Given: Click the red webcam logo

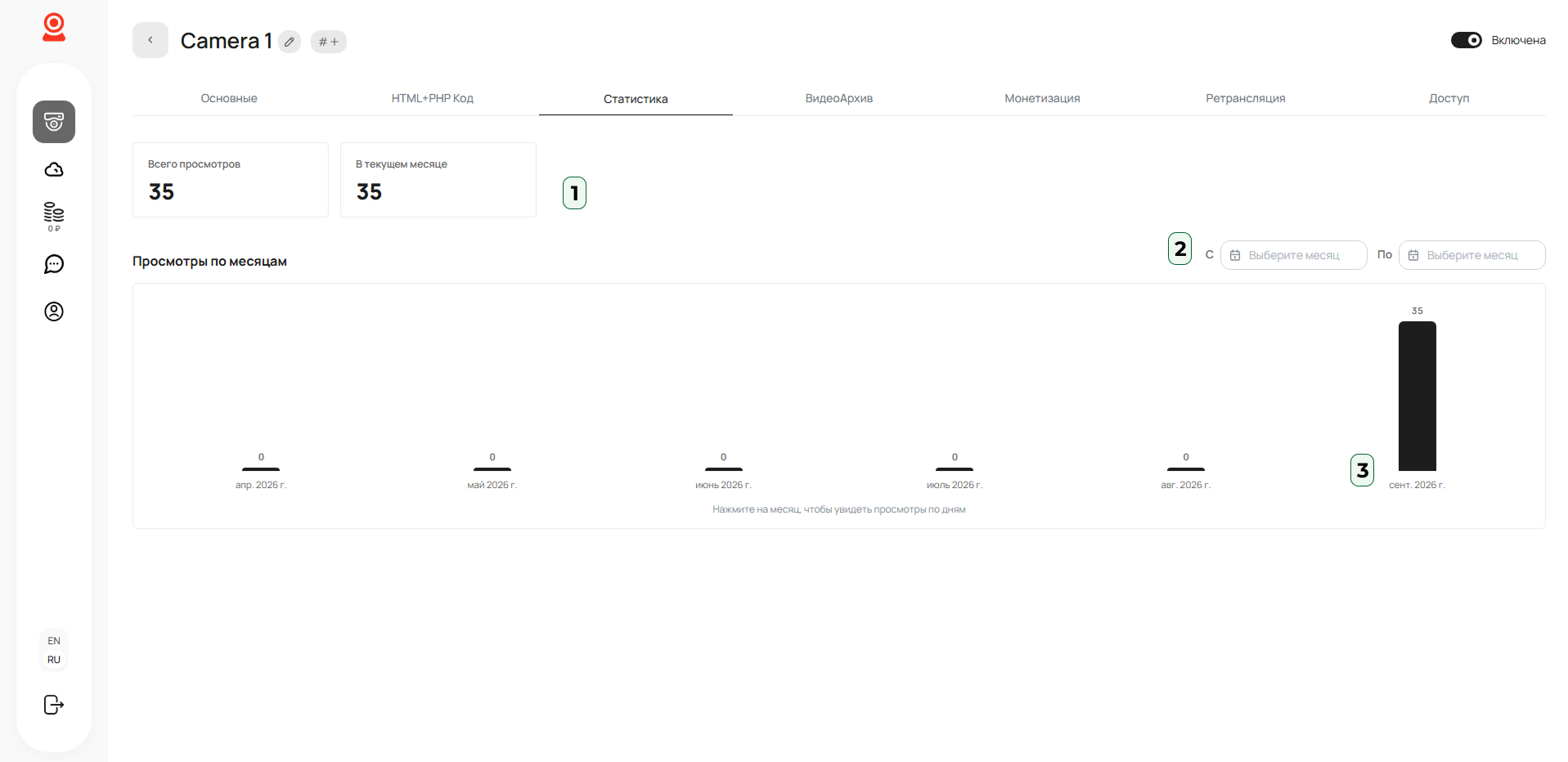Looking at the screenshot, I should tap(54, 27).
